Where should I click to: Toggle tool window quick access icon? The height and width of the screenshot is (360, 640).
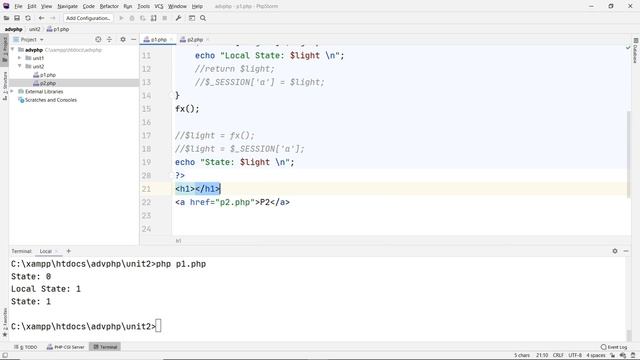tap(5, 356)
